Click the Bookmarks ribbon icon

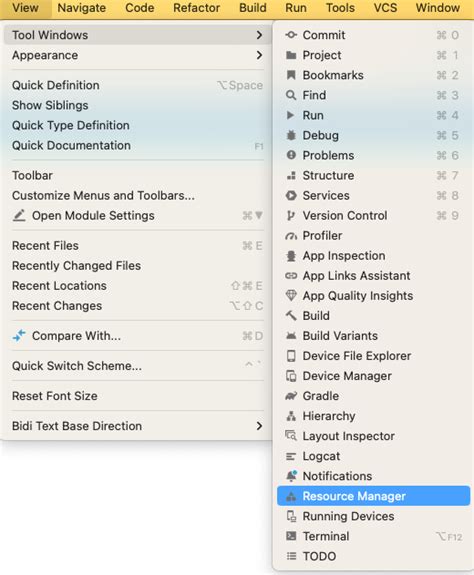[x=291, y=75]
